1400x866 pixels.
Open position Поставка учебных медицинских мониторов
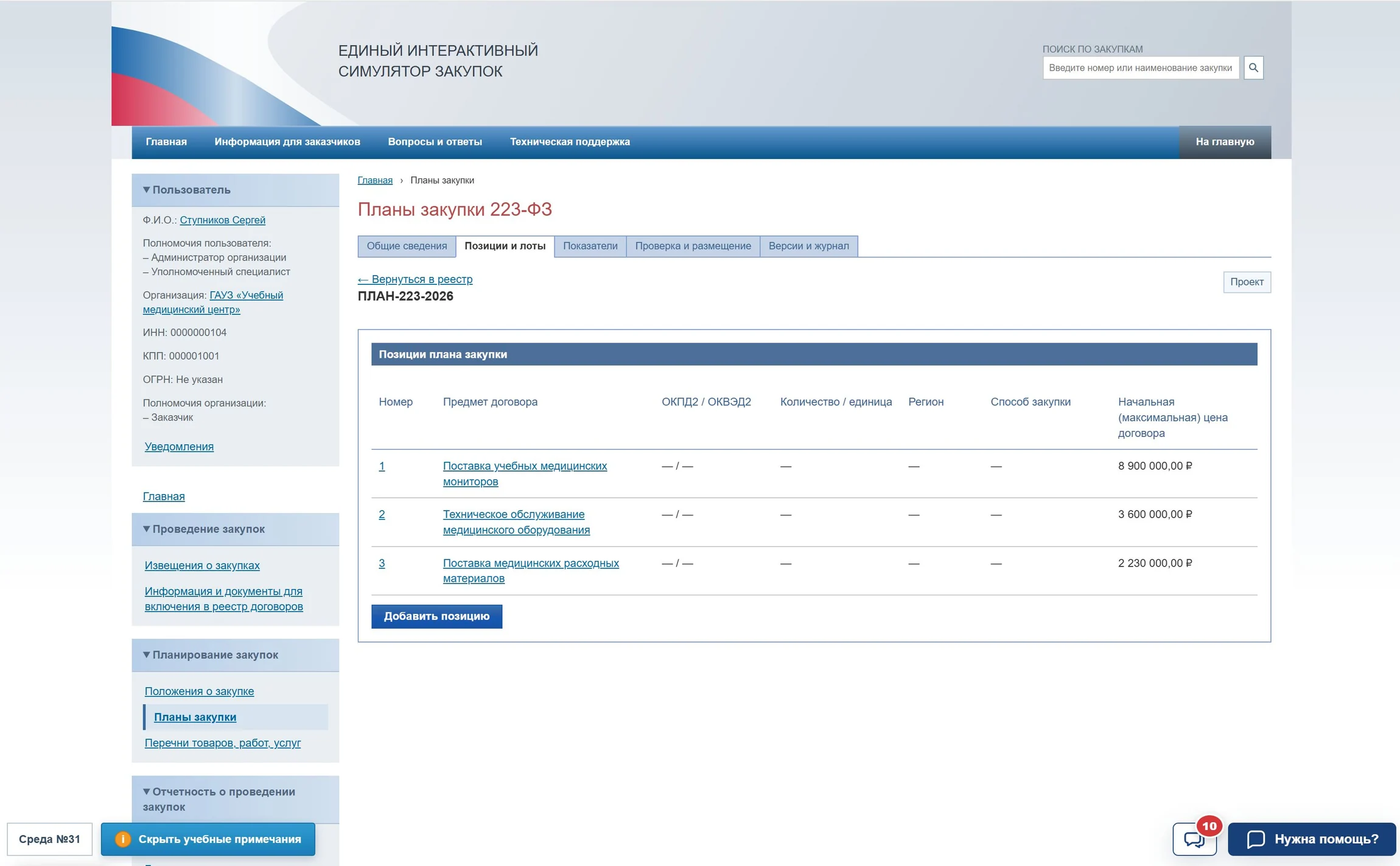pyautogui.click(x=525, y=473)
